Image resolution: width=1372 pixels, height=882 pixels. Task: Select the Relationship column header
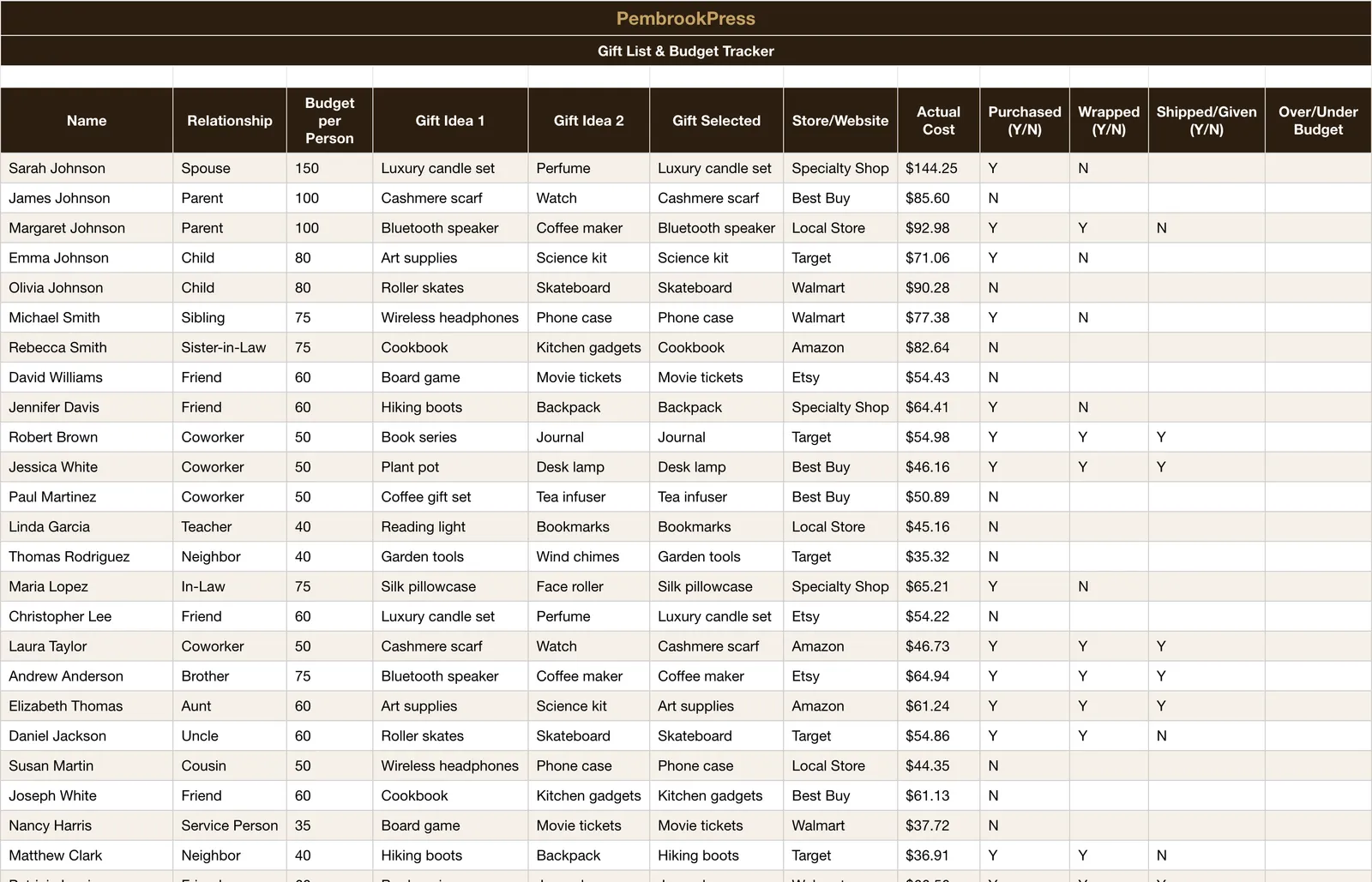coord(230,121)
